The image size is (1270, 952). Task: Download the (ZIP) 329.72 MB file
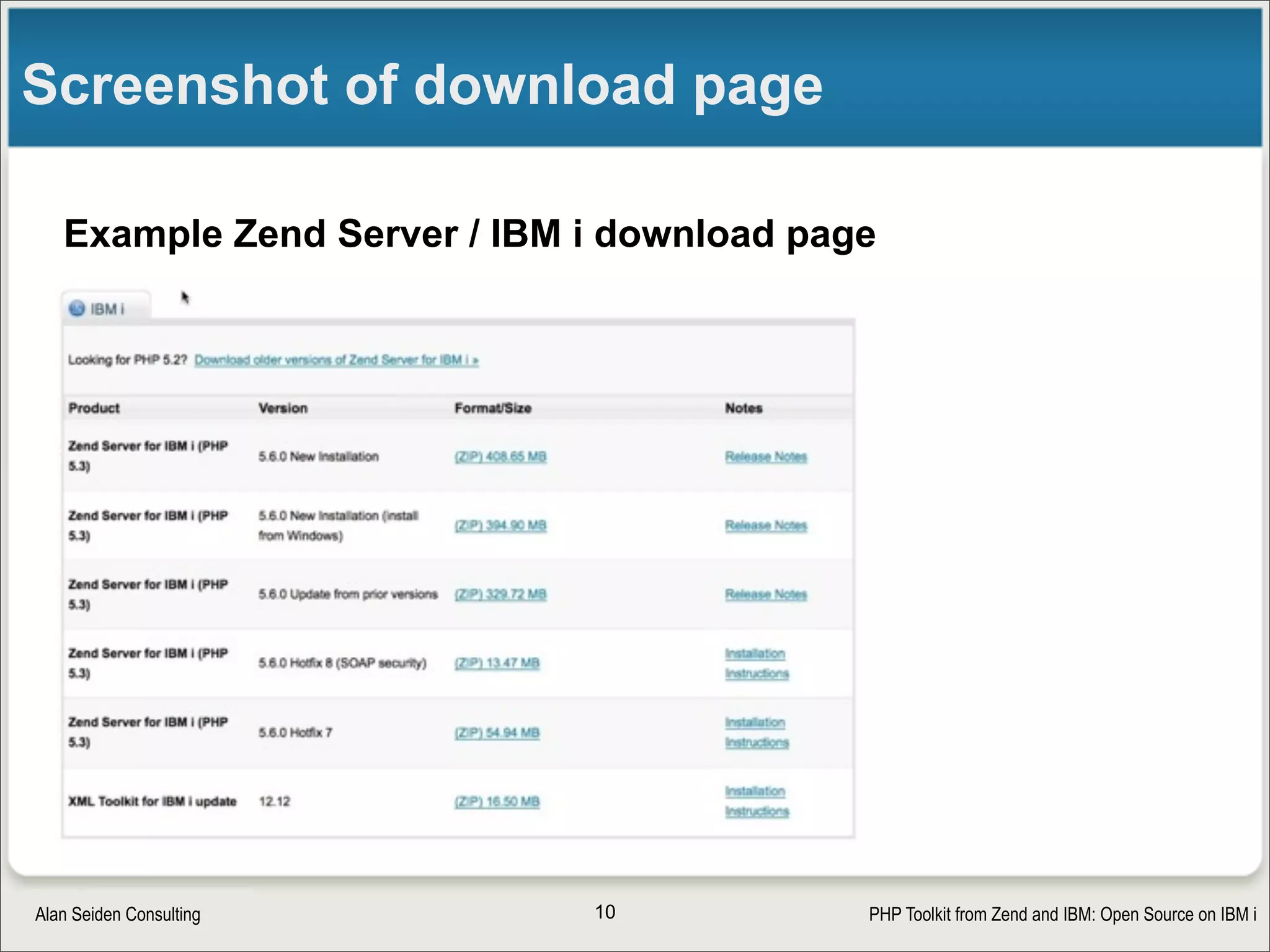point(500,594)
